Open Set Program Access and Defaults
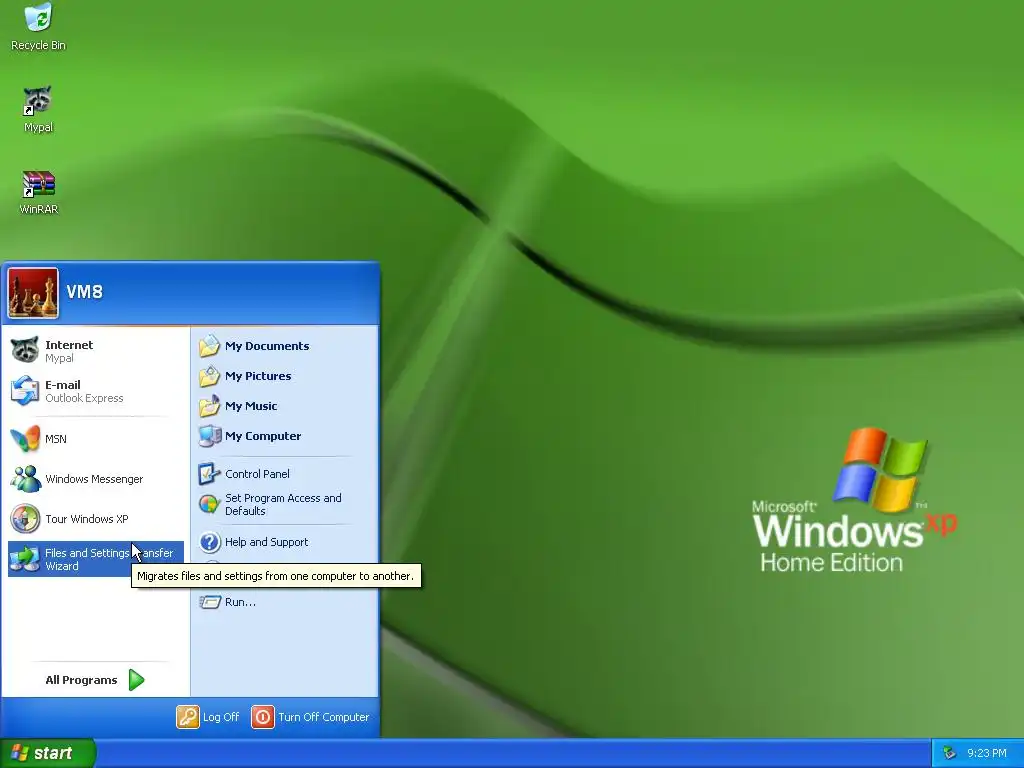This screenshot has width=1024, height=768. coord(285,504)
